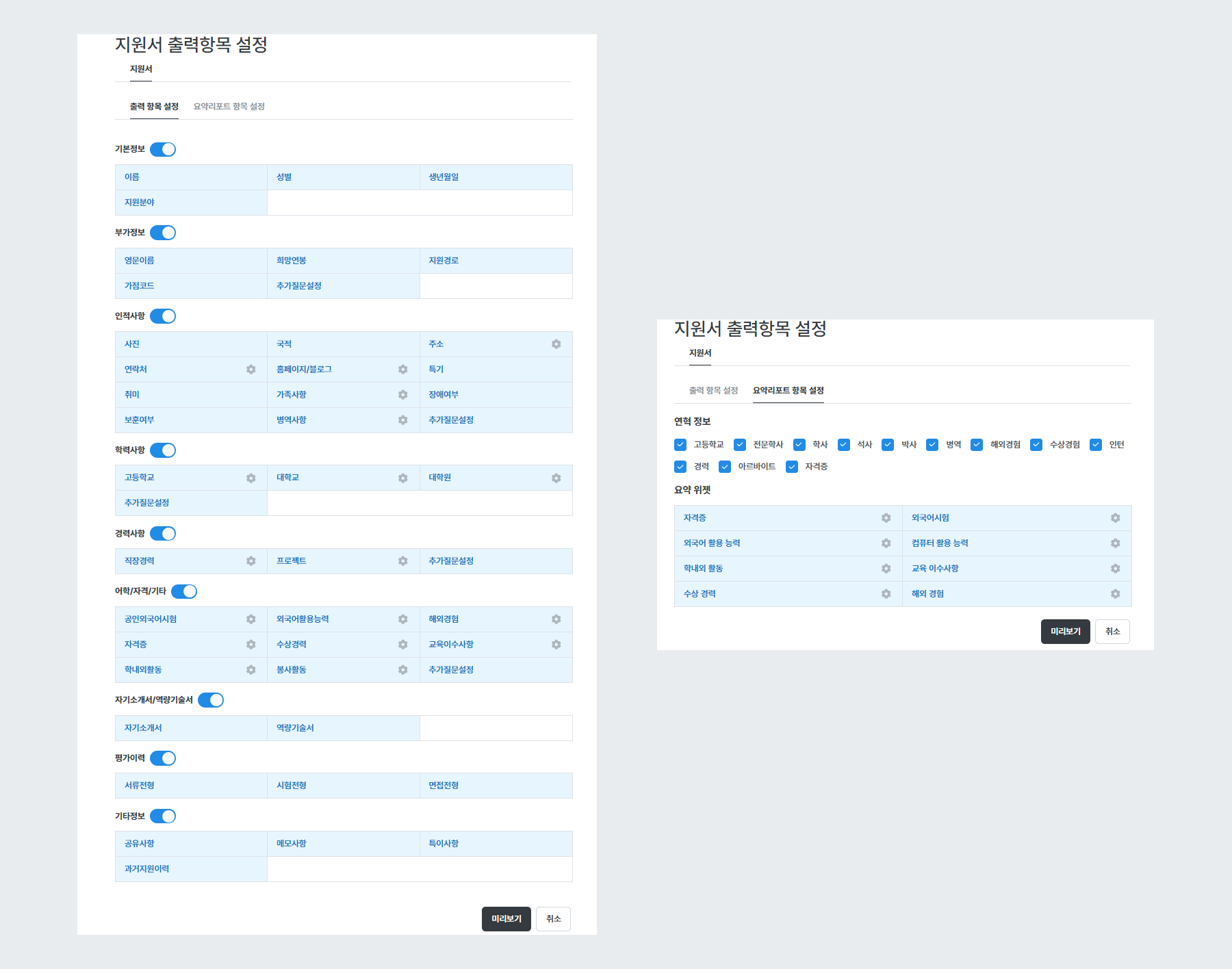
Task: Select 출력 항목 설정 tab in left panel
Action: click(x=154, y=107)
